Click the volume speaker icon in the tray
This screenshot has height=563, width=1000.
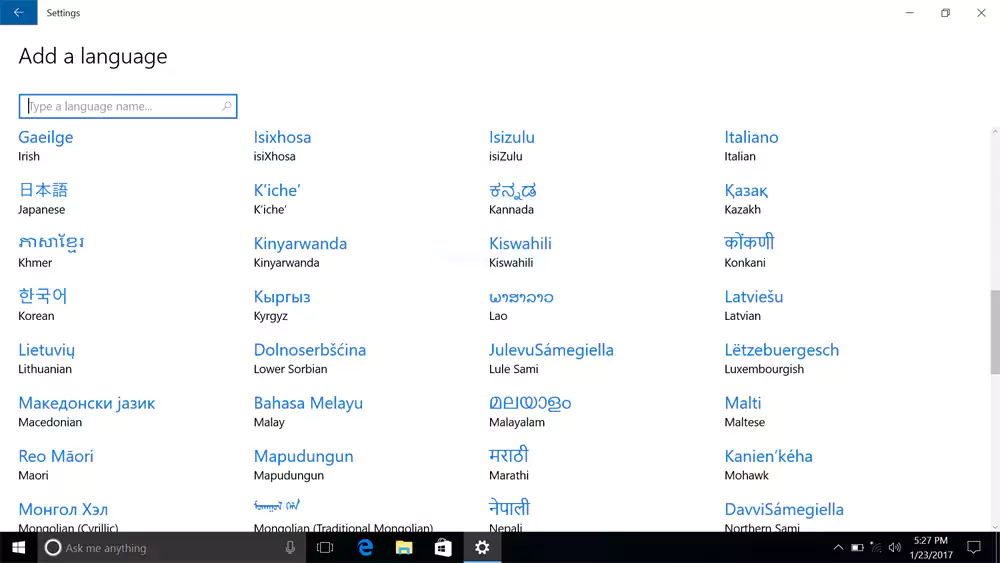coord(894,548)
